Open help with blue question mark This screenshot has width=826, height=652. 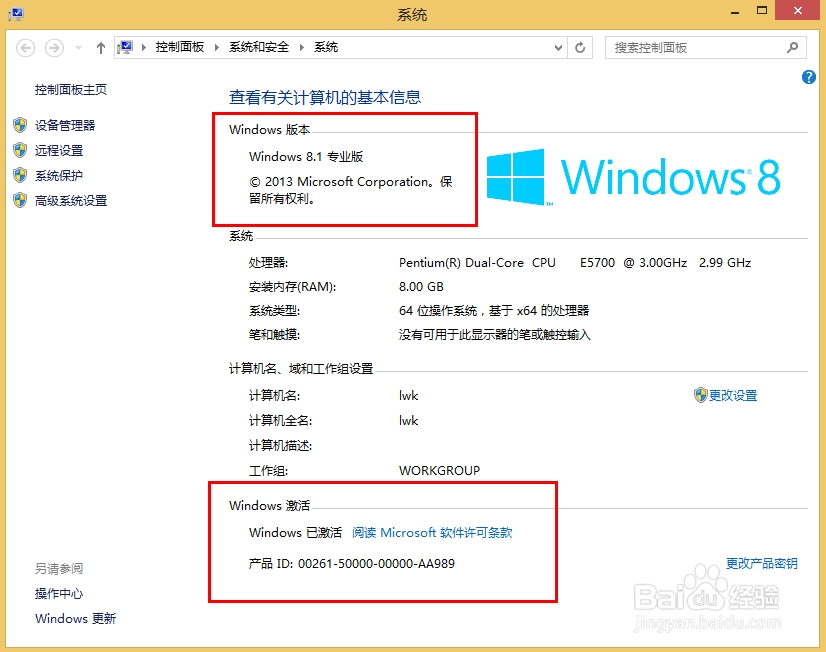[809, 77]
